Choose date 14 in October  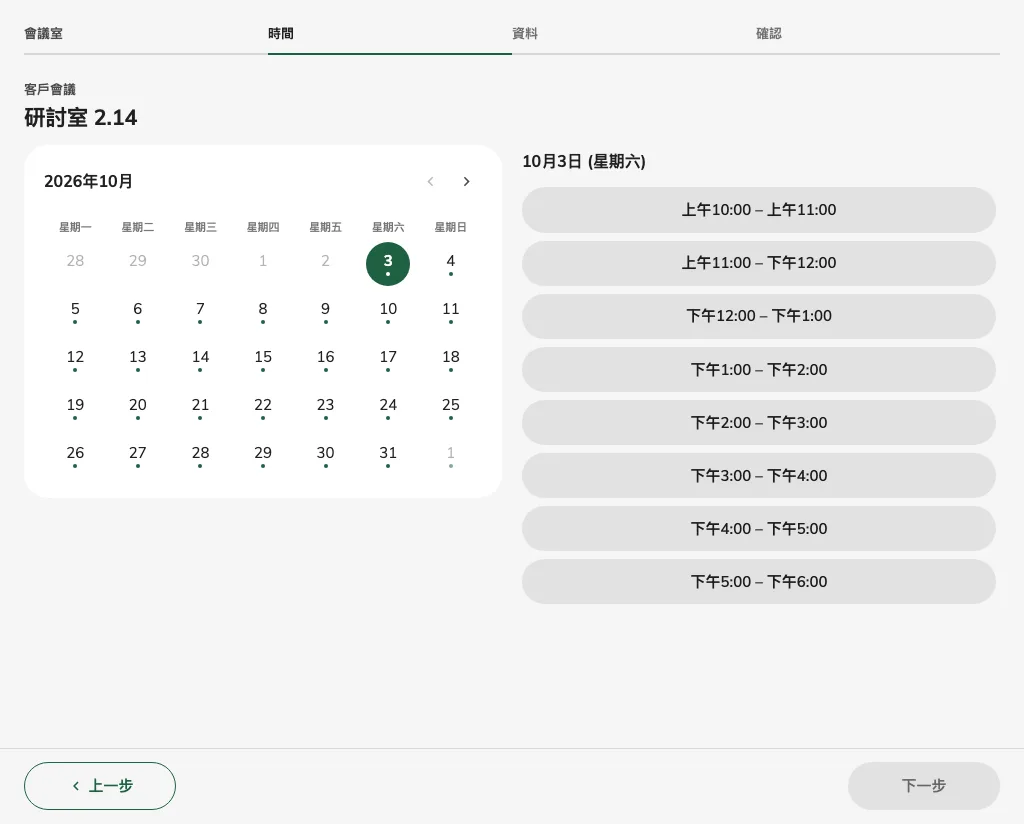point(200,360)
